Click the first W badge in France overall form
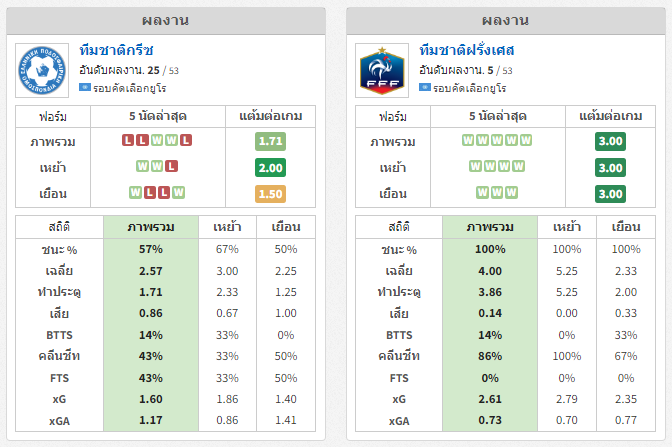The image size is (672, 447). coord(468,140)
